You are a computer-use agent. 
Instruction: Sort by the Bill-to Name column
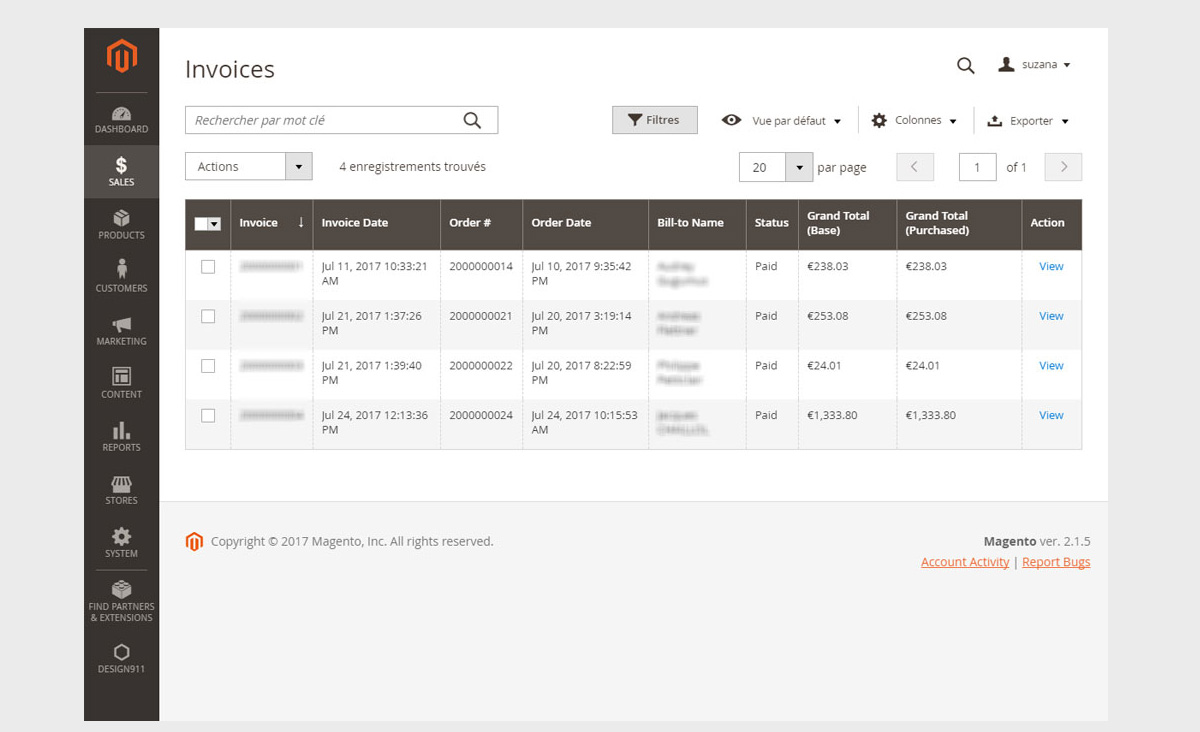(697, 223)
